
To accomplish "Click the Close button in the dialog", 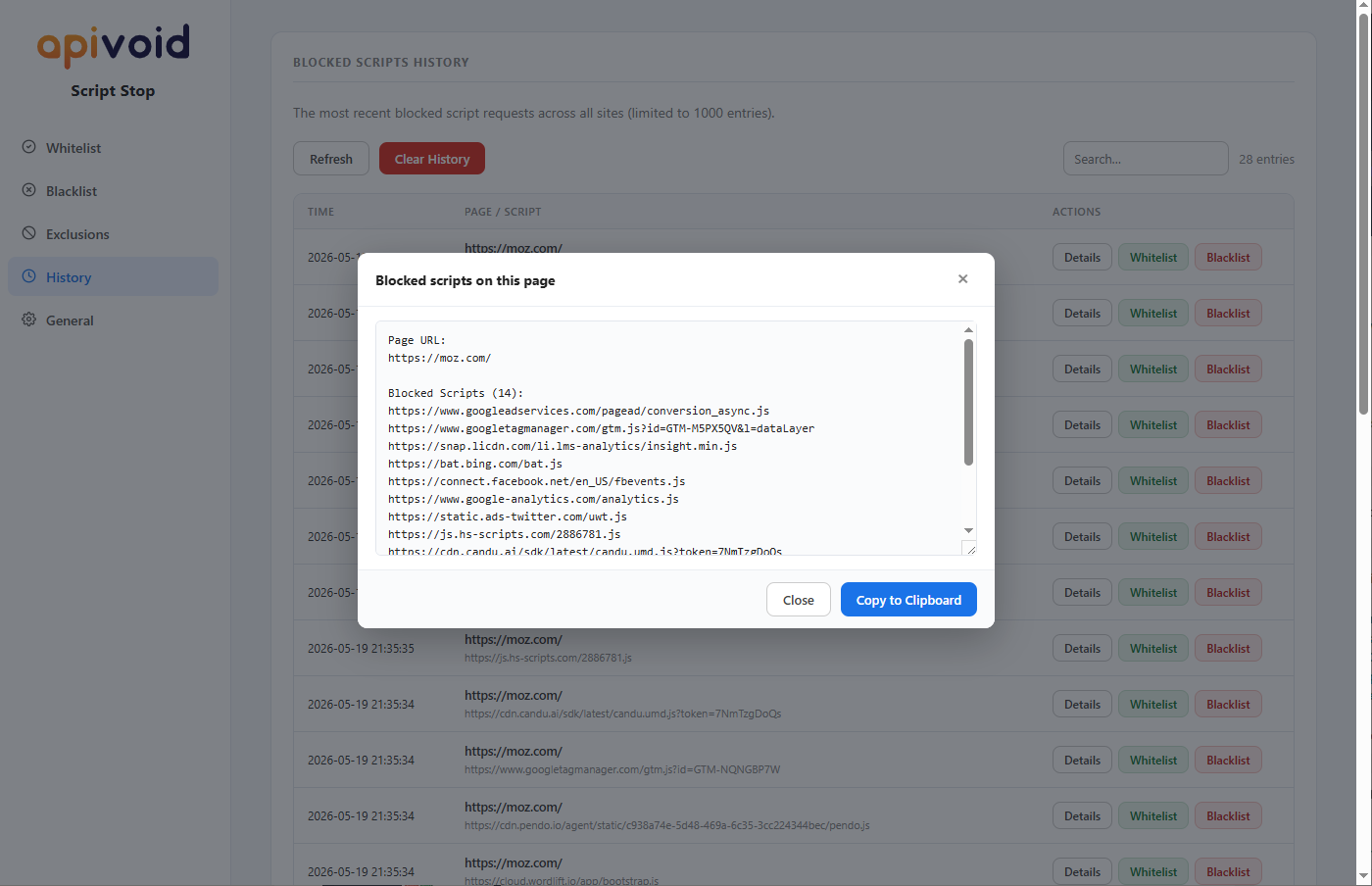I will point(799,600).
